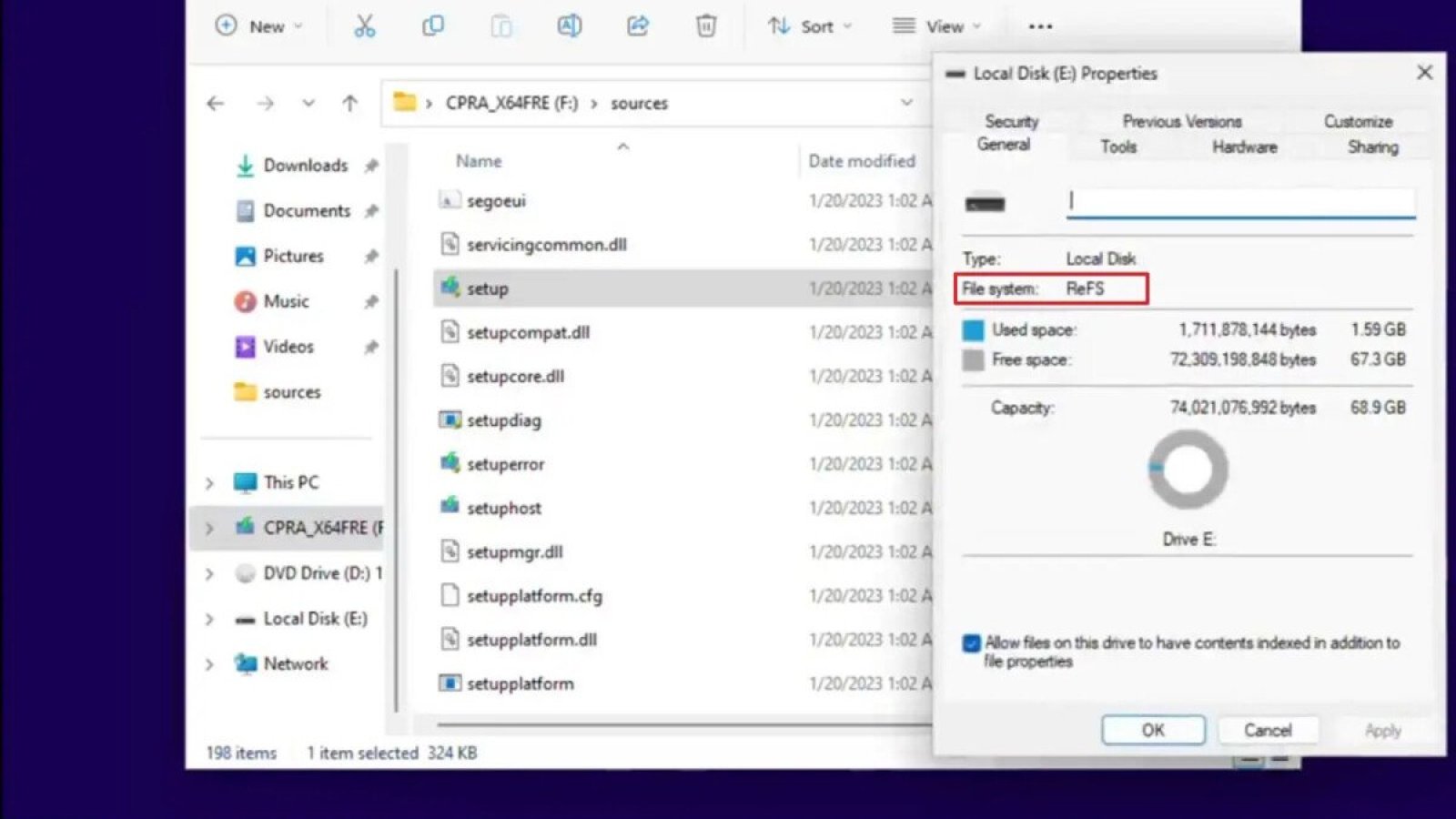This screenshot has height=819, width=1456.
Task: Expand This PC in navigation pane
Action: (209, 482)
